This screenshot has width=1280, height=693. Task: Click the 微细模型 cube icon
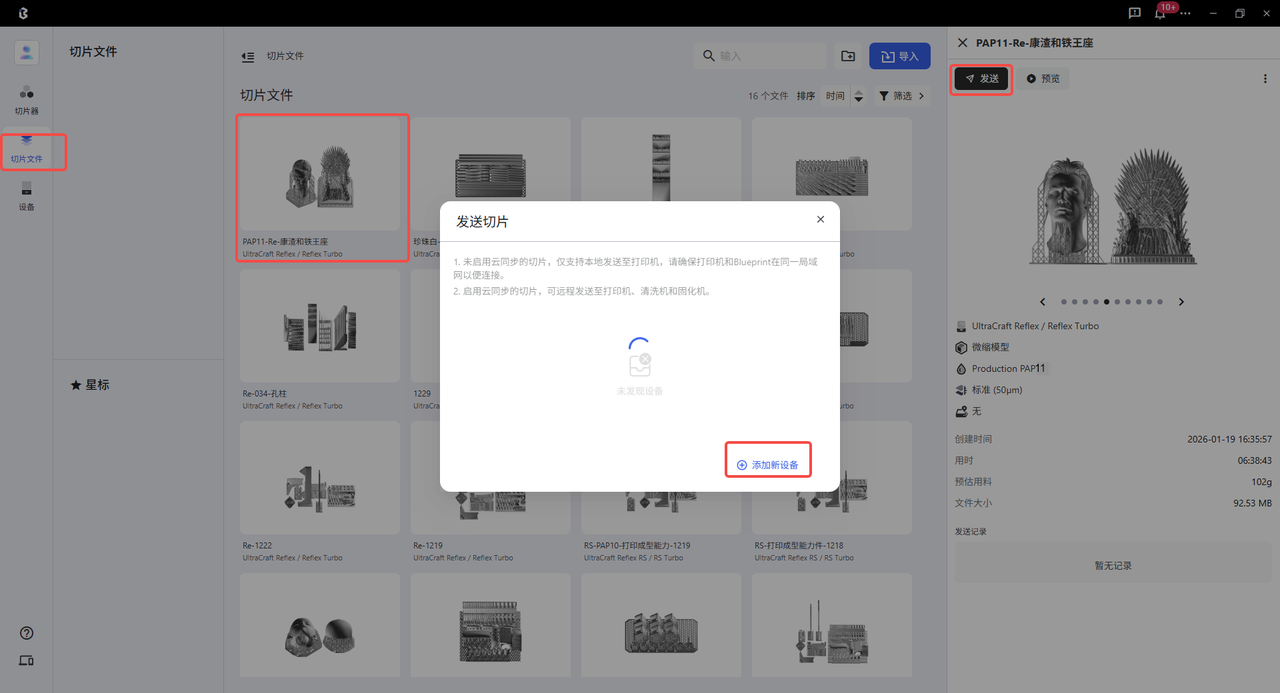pyautogui.click(x=962, y=347)
